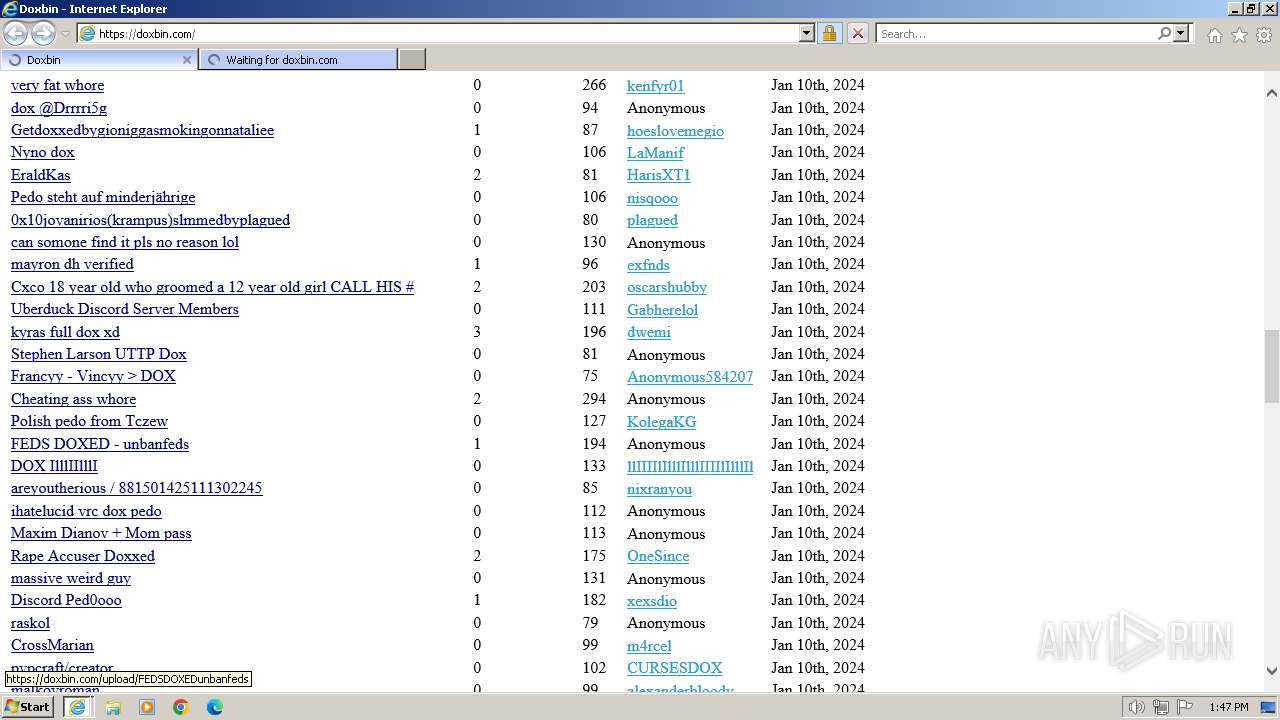Open user profile 'xexsdio'

[652, 601]
